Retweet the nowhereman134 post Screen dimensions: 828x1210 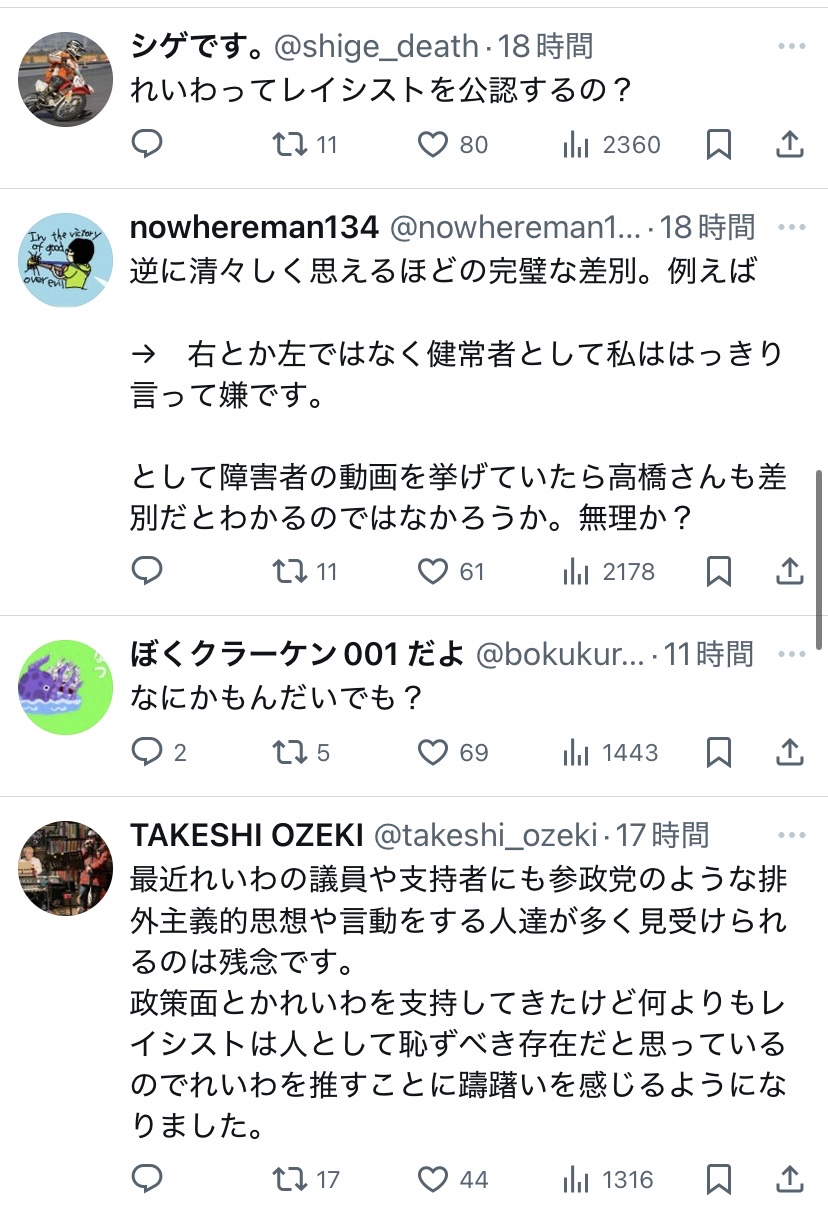(291, 571)
